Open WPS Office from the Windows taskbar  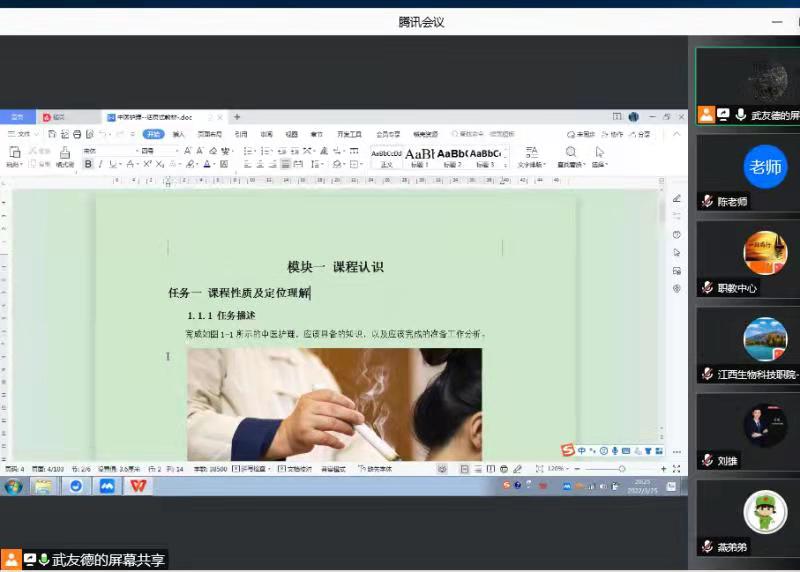(x=137, y=486)
